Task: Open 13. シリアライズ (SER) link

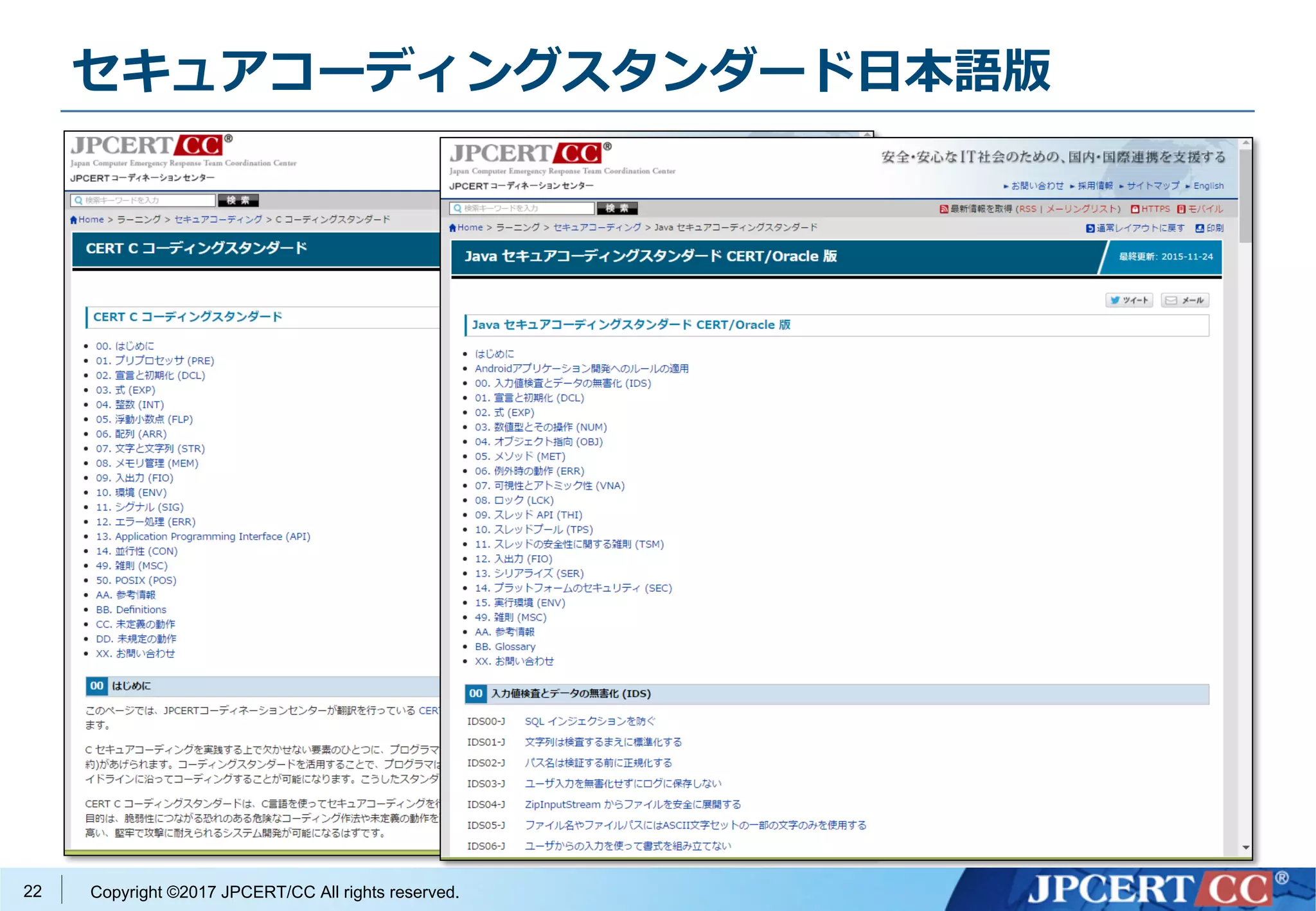Action: (529, 574)
